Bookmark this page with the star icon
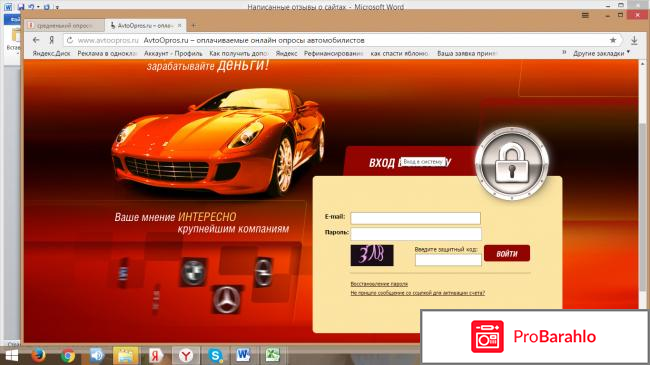The image size is (650, 365). [x=613, y=40]
